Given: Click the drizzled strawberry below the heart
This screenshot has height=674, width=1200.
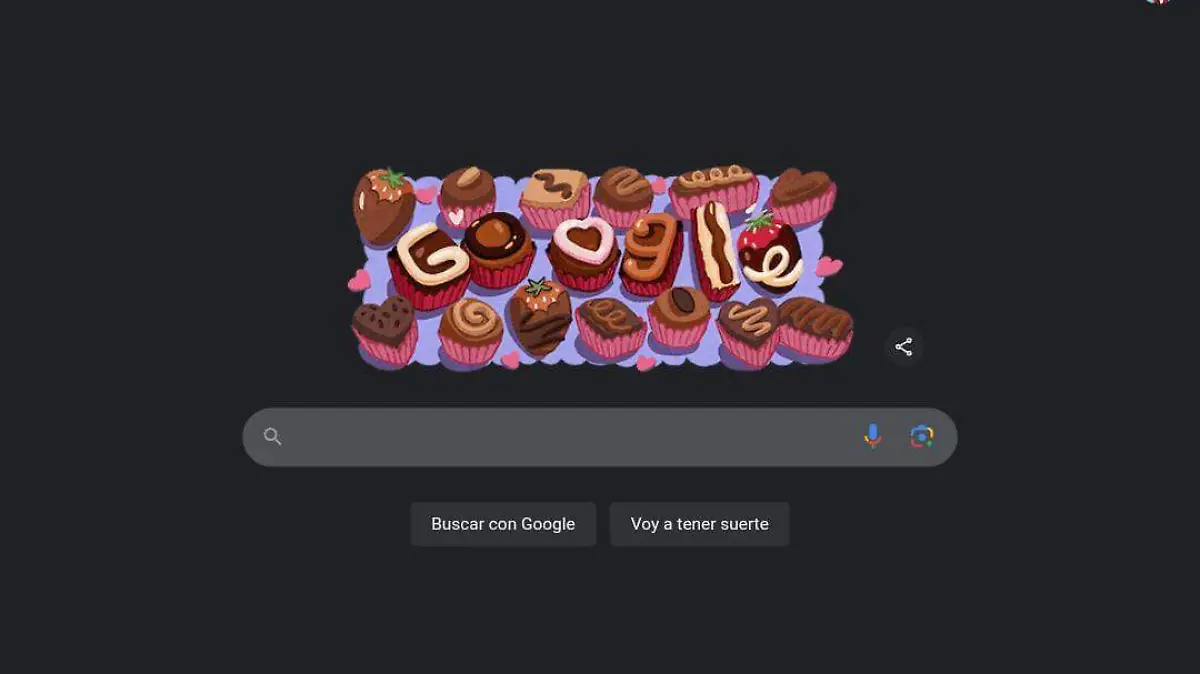Looking at the screenshot, I should (x=539, y=318).
